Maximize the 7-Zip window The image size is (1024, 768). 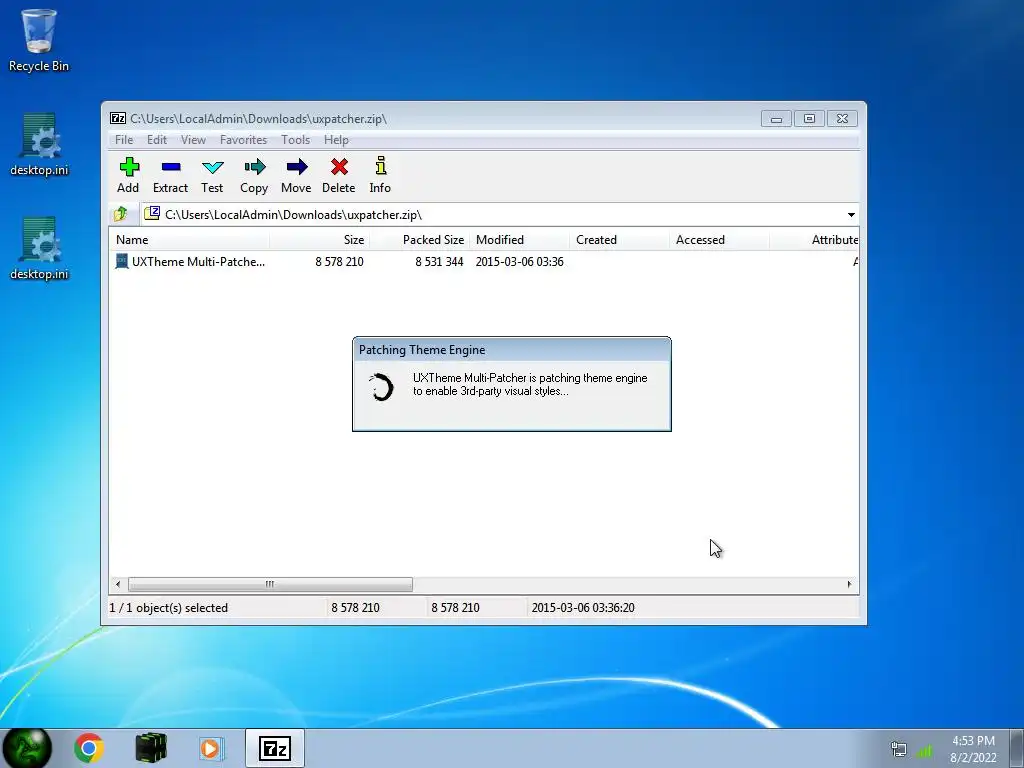[809, 119]
